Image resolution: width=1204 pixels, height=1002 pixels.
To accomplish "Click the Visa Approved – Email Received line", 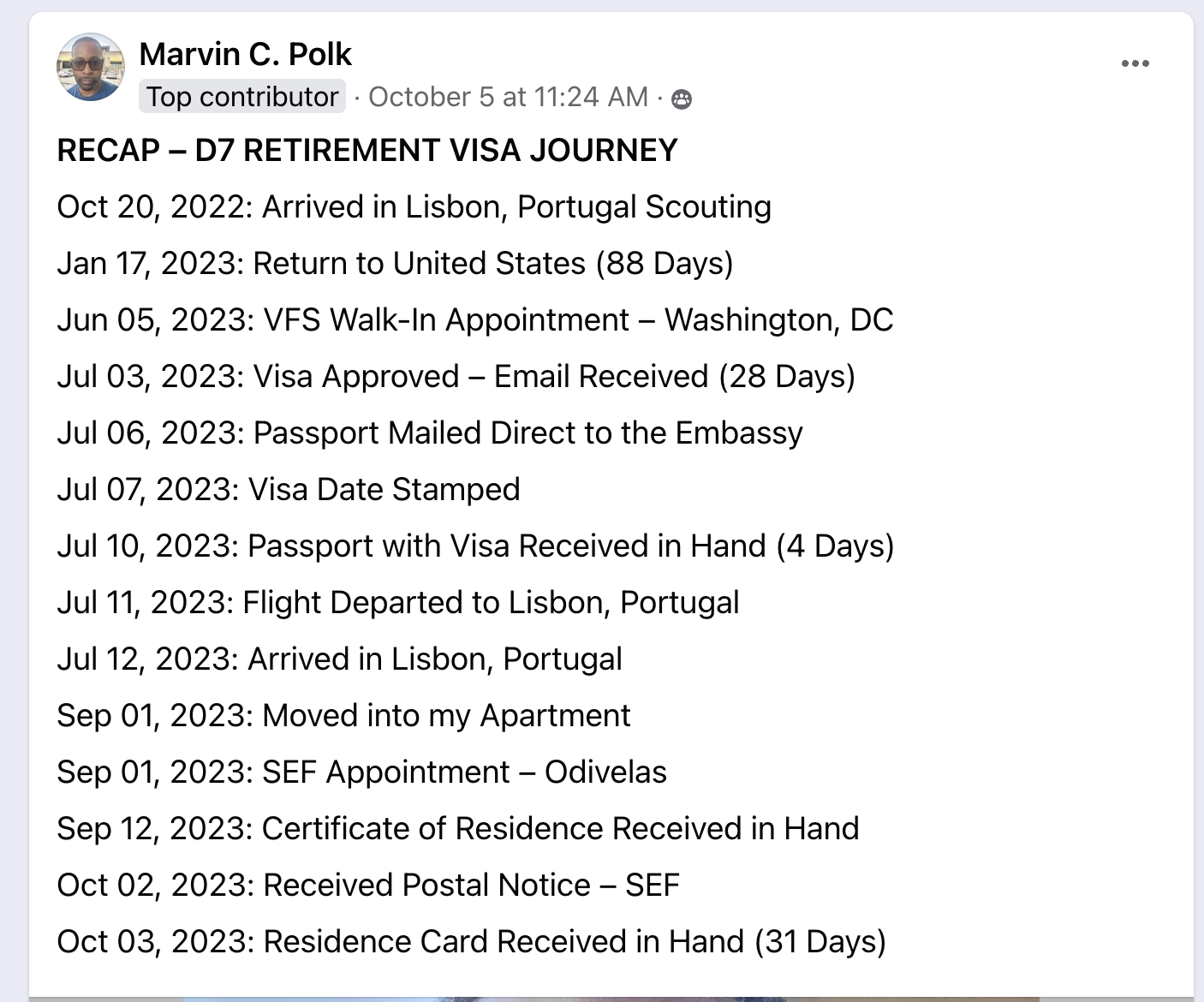I will click(x=456, y=377).
